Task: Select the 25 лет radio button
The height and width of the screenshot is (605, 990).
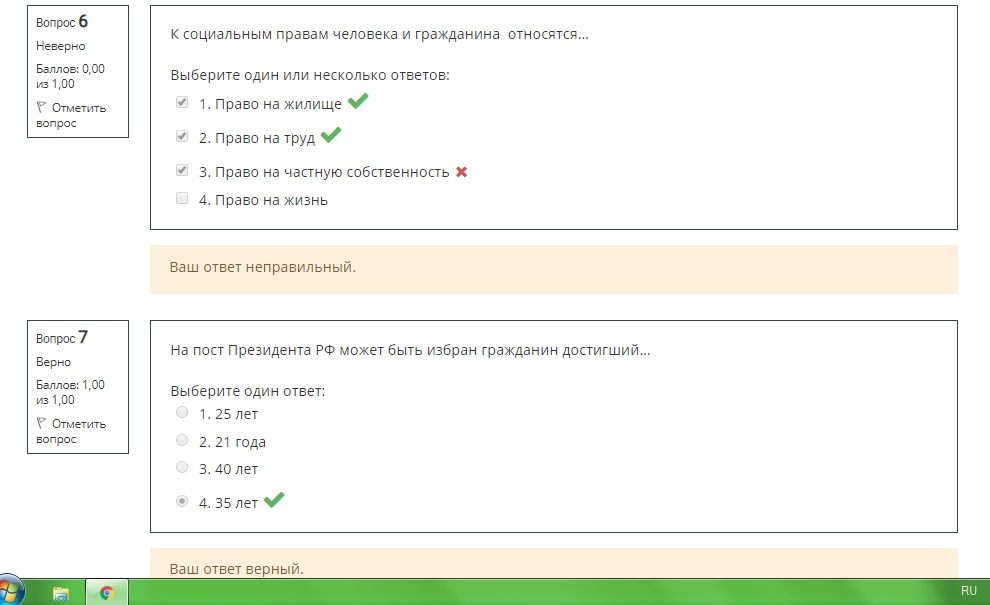Action: 182,412
